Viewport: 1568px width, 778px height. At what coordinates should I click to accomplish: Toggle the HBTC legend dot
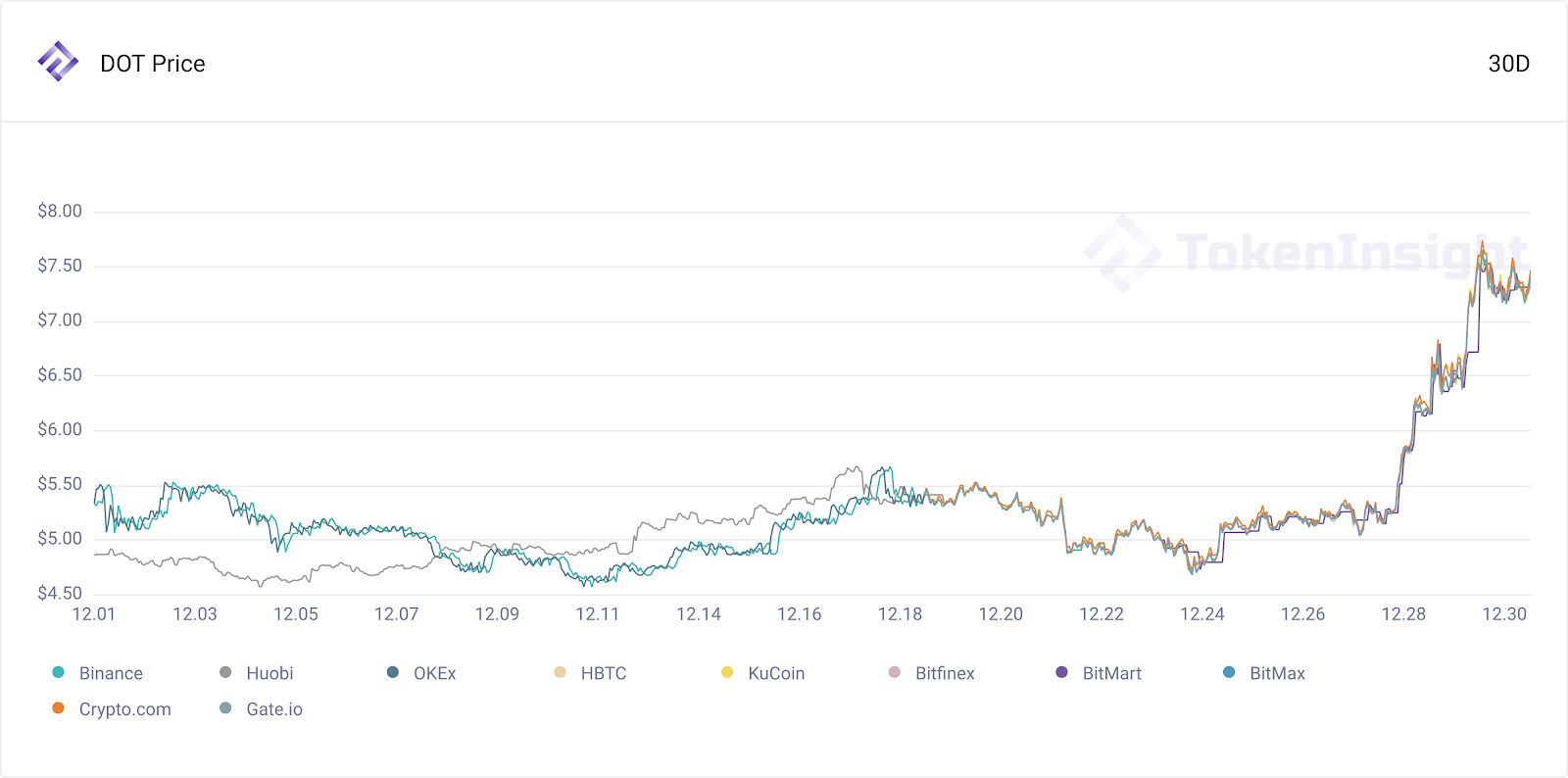click(560, 672)
